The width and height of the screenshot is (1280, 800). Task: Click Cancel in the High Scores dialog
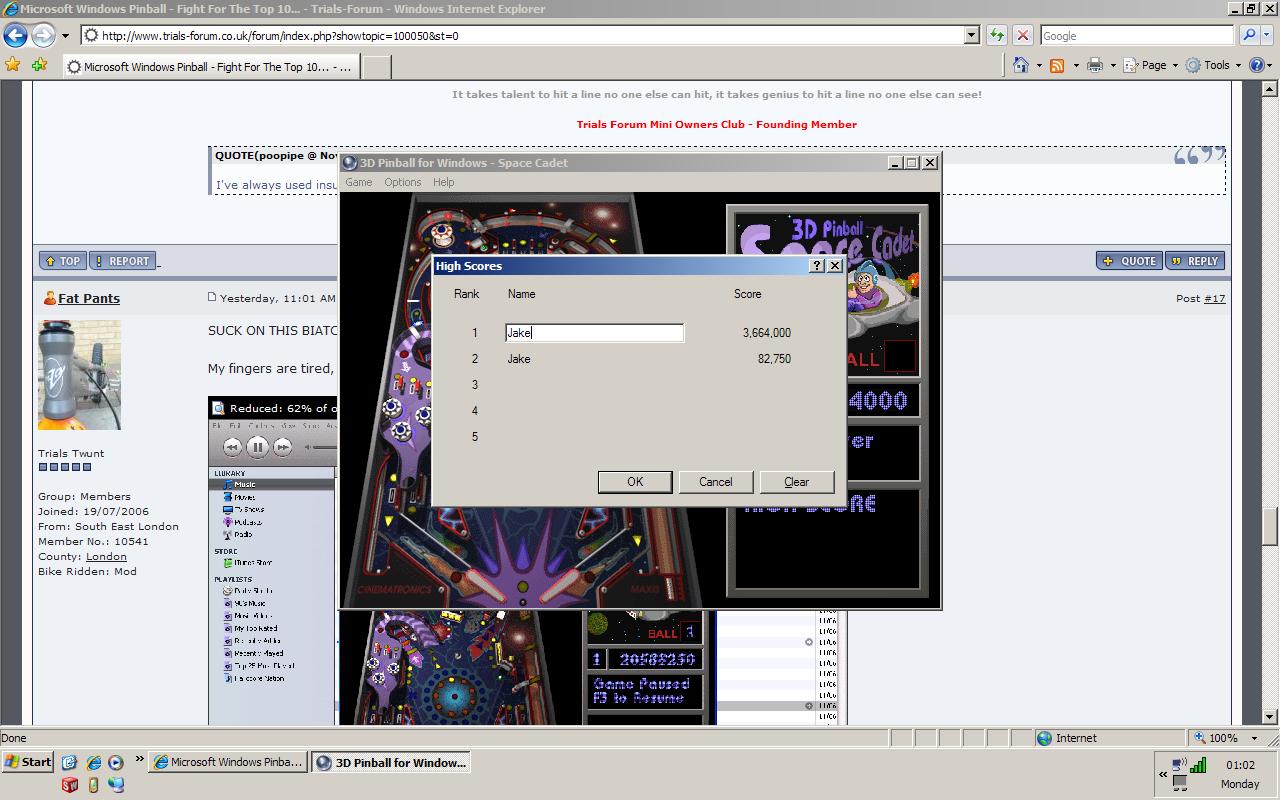click(716, 482)
